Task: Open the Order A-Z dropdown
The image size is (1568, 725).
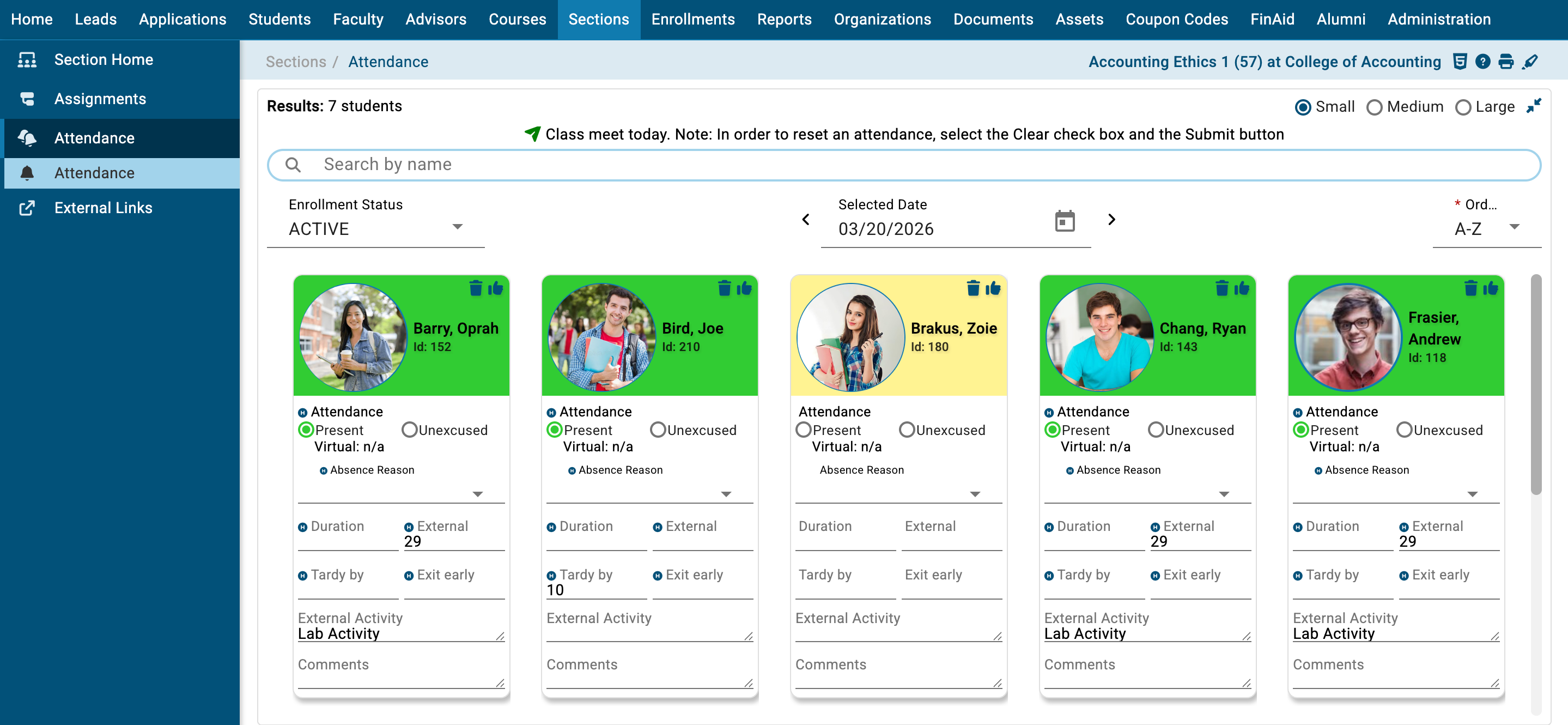Action: (1486, 229)
